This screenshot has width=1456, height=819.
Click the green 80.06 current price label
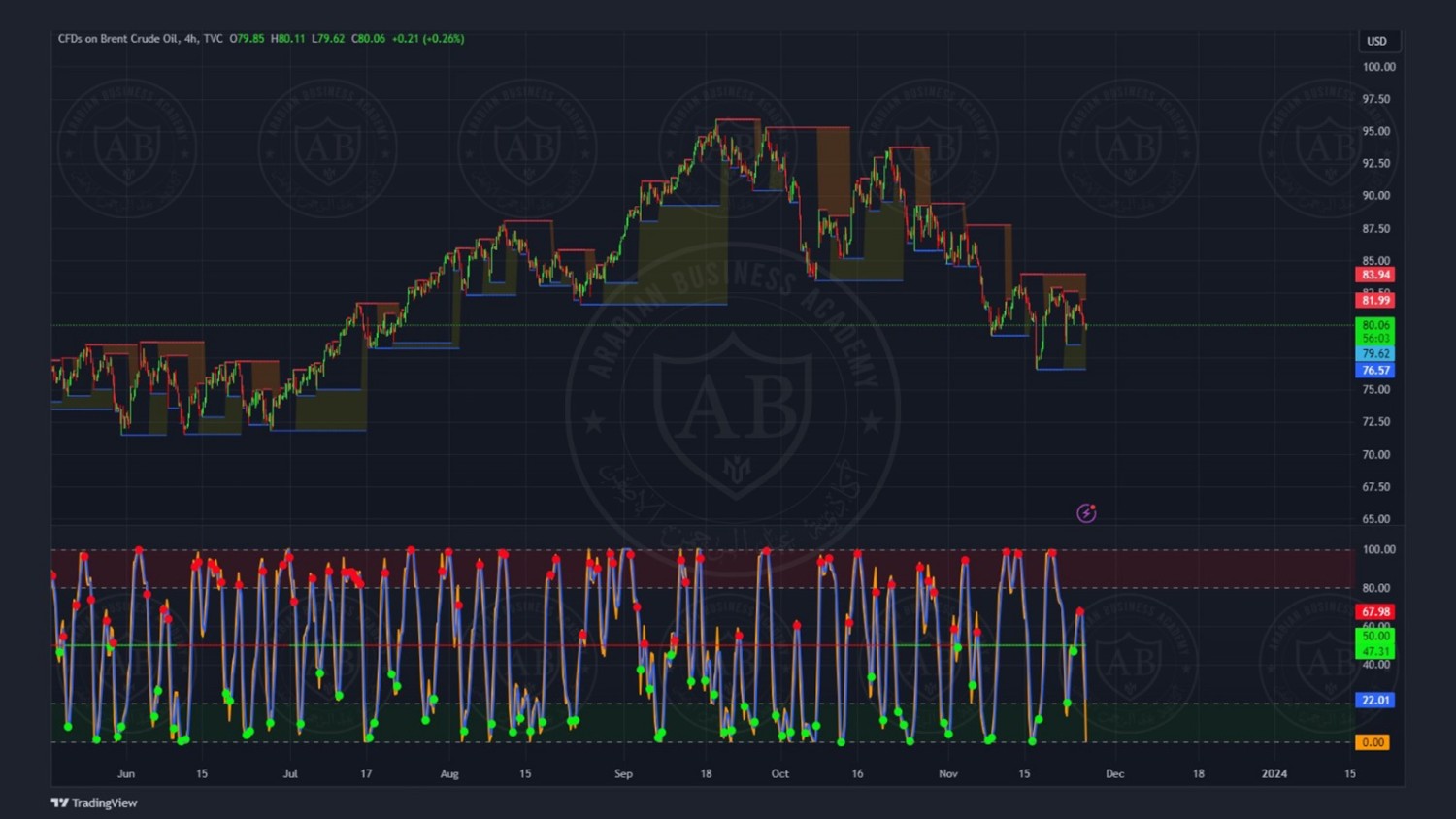(1374, 325)
